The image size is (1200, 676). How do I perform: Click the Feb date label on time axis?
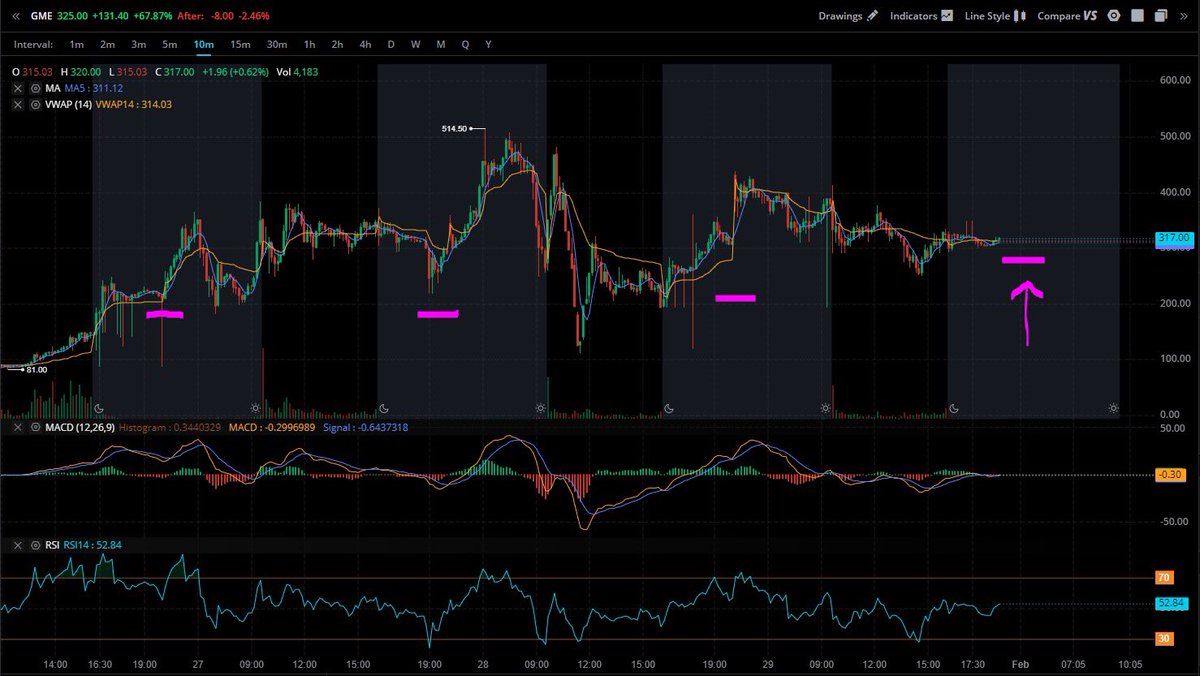coord(1020,663)
